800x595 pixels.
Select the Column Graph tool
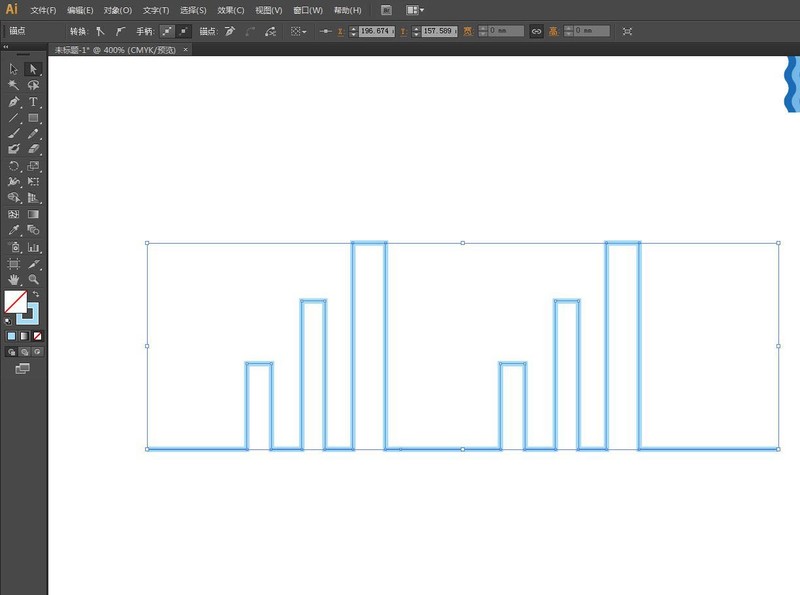pos(33,247)
